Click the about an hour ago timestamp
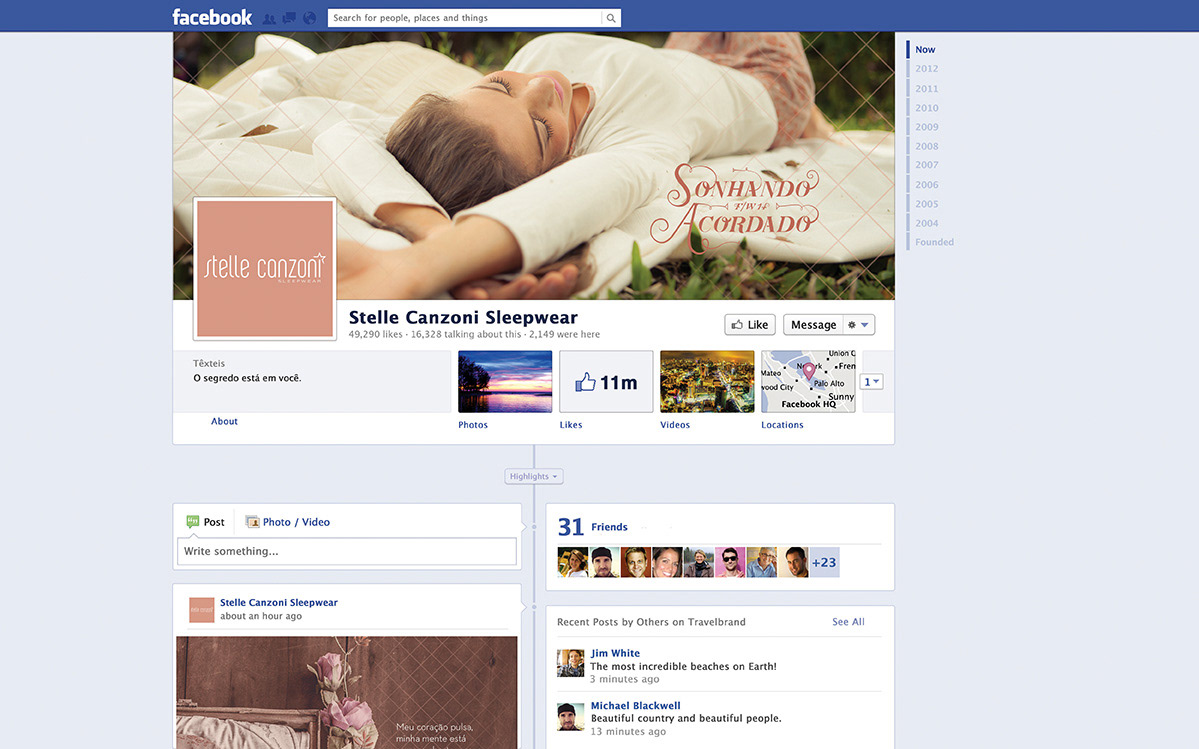 (x=261, y=616)
